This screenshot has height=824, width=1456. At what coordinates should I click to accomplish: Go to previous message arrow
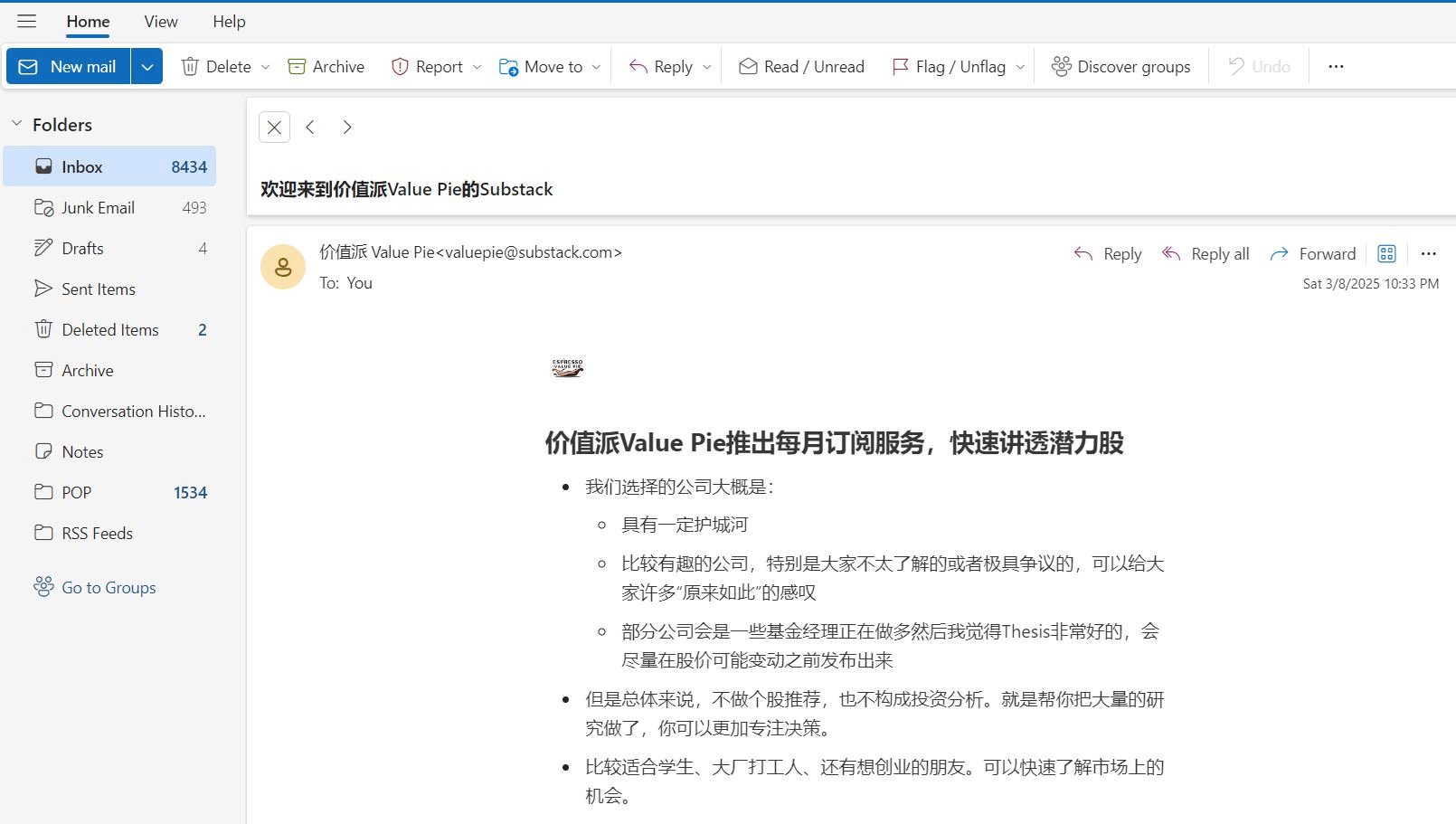[310, 128]
